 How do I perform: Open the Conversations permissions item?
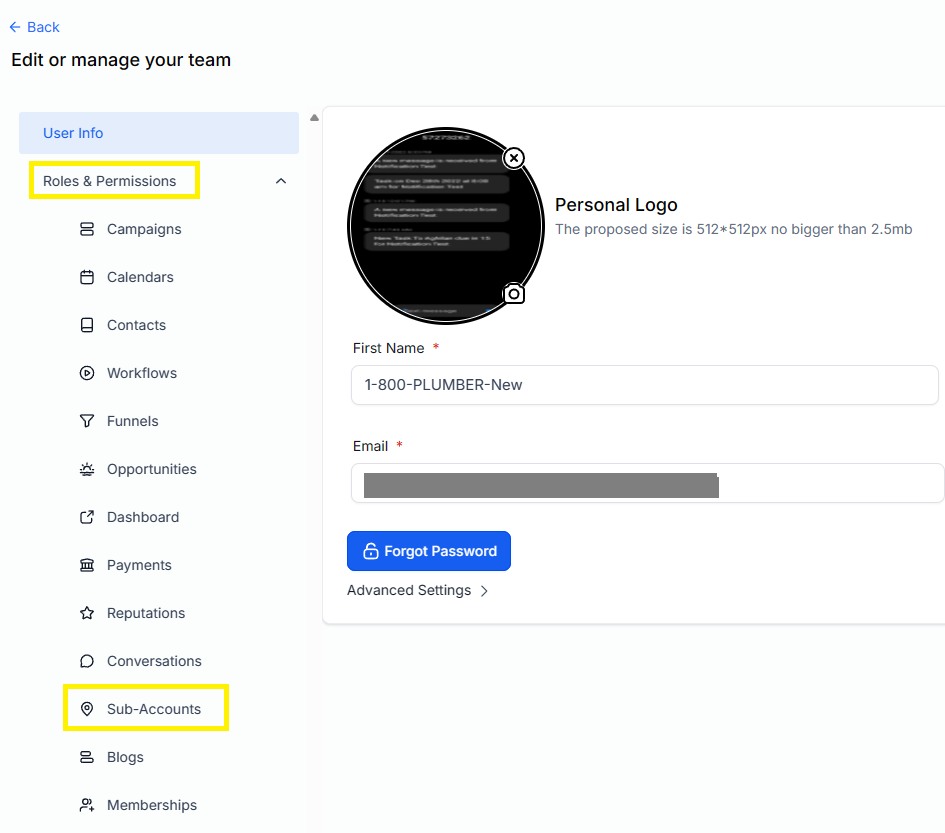click(x=154, y=661)
